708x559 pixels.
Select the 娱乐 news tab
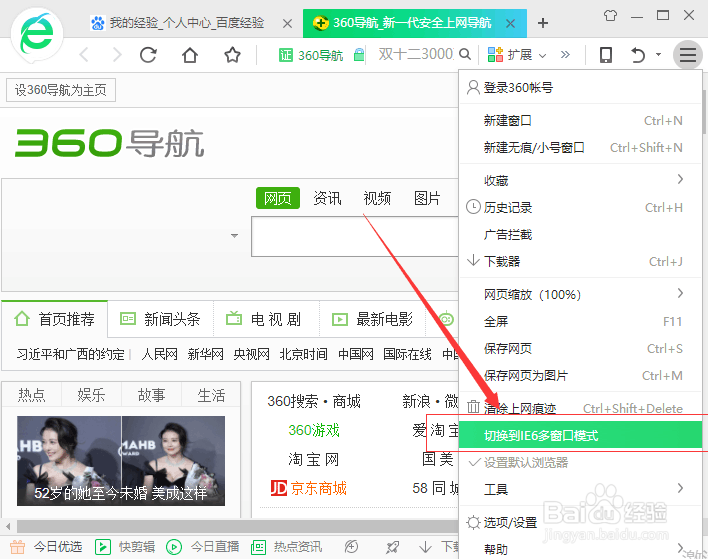pos(91,395)
